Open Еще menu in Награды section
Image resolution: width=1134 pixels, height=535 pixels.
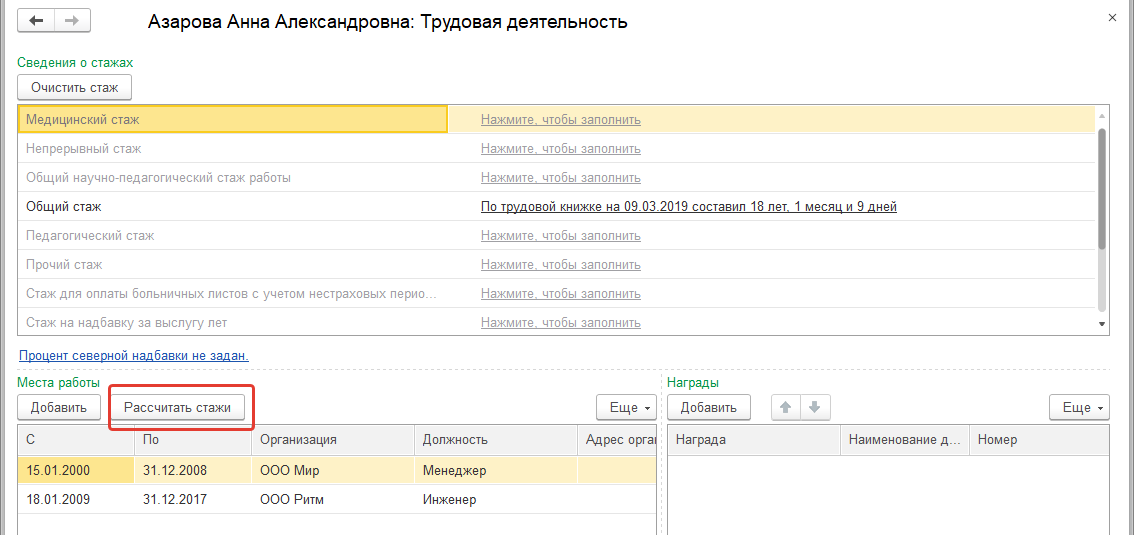point(1079,407)
